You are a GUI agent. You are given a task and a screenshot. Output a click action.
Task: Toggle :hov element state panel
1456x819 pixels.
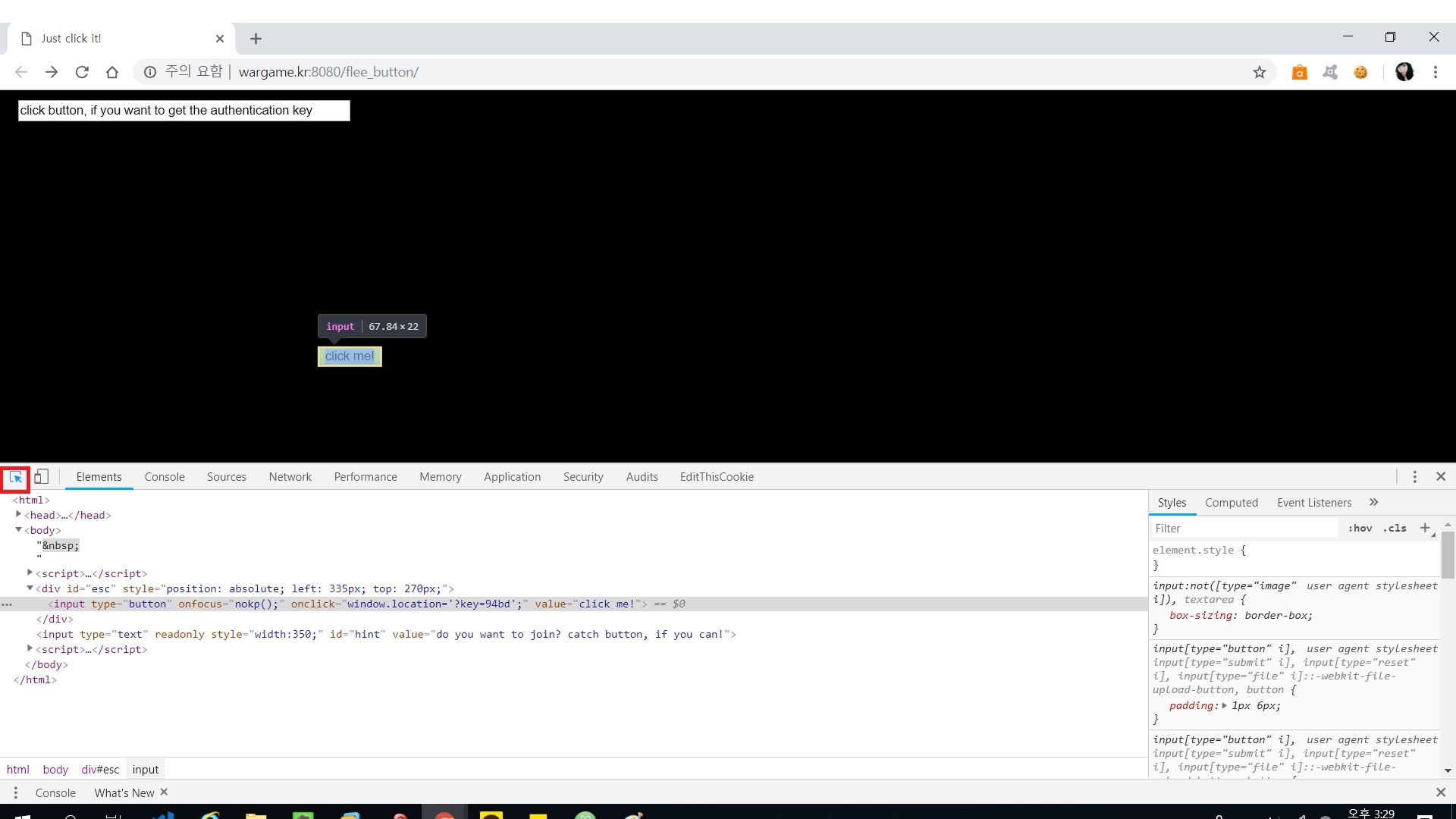click(1360, 529)
